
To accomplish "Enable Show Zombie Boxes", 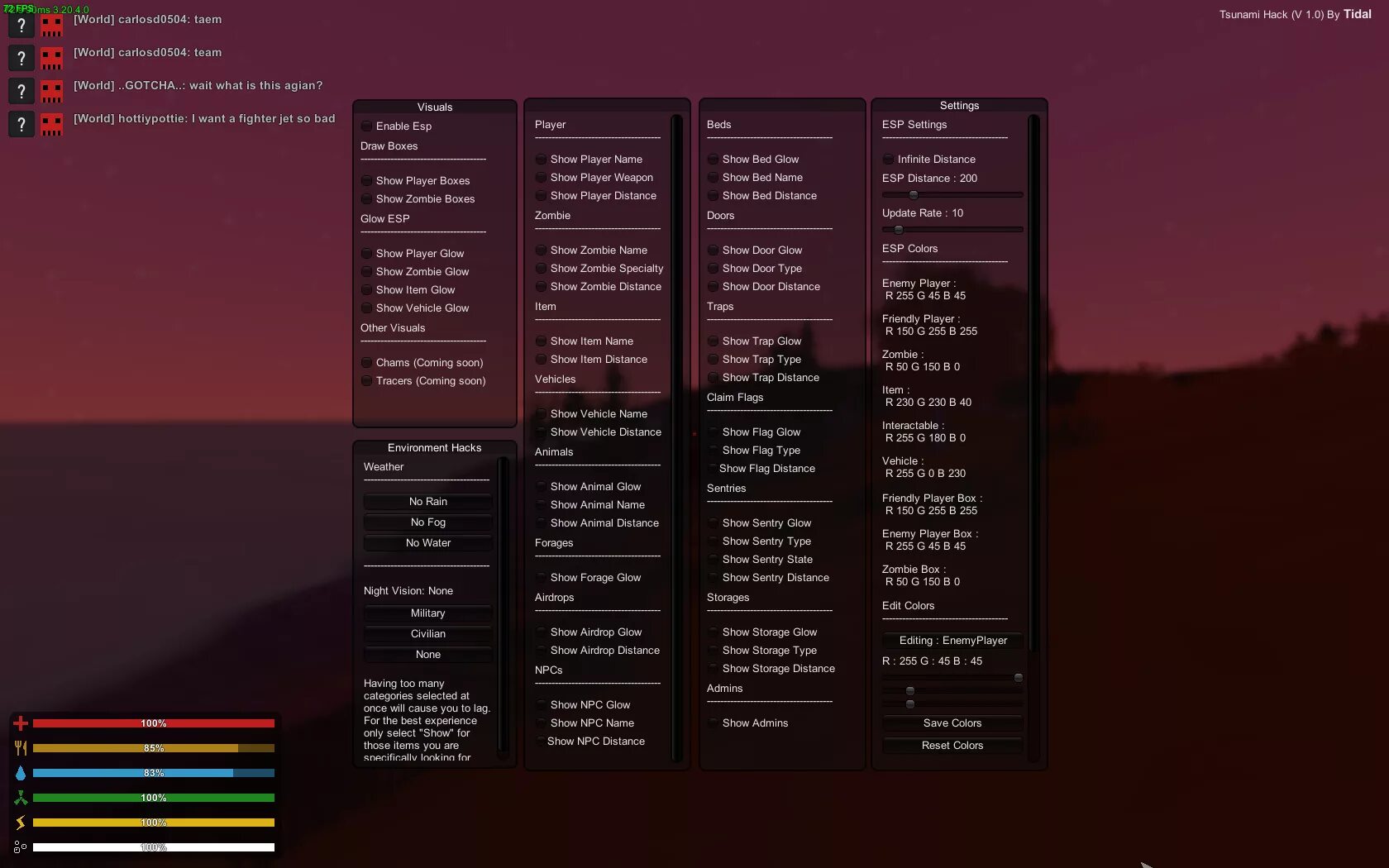I will (367, 198).
